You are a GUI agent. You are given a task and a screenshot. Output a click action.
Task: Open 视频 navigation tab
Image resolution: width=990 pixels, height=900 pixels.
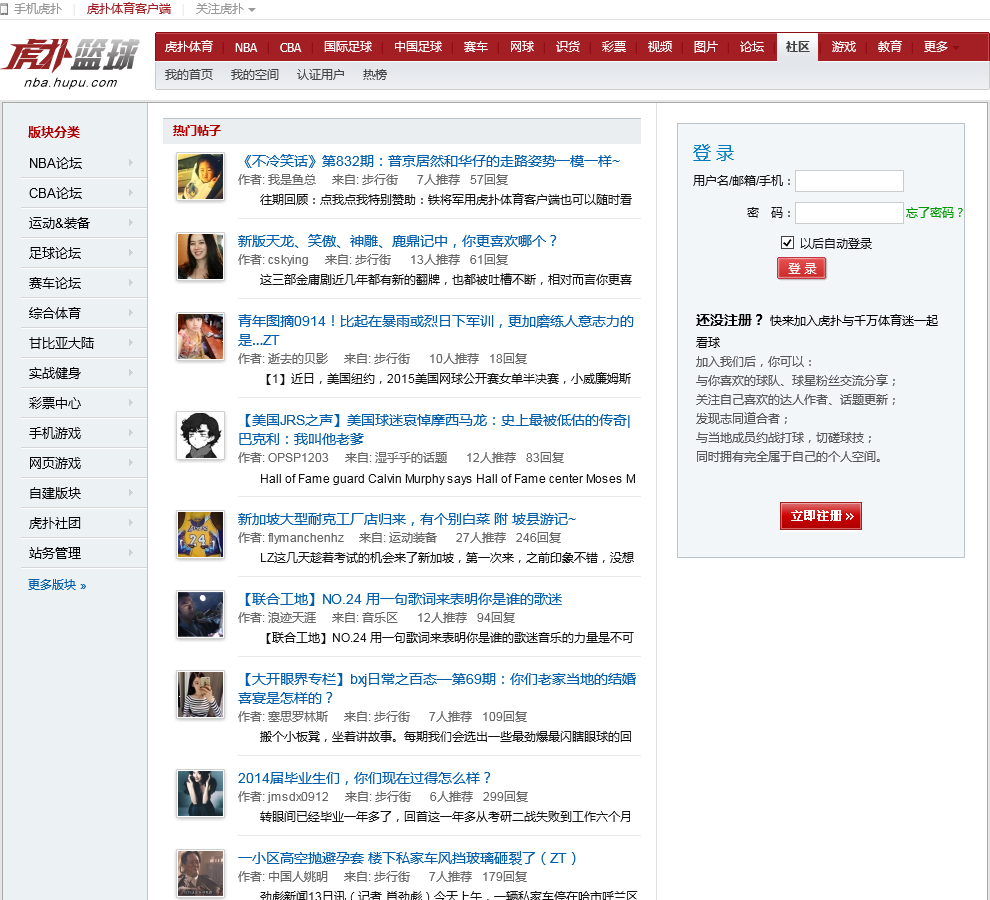tap(660, 47)
